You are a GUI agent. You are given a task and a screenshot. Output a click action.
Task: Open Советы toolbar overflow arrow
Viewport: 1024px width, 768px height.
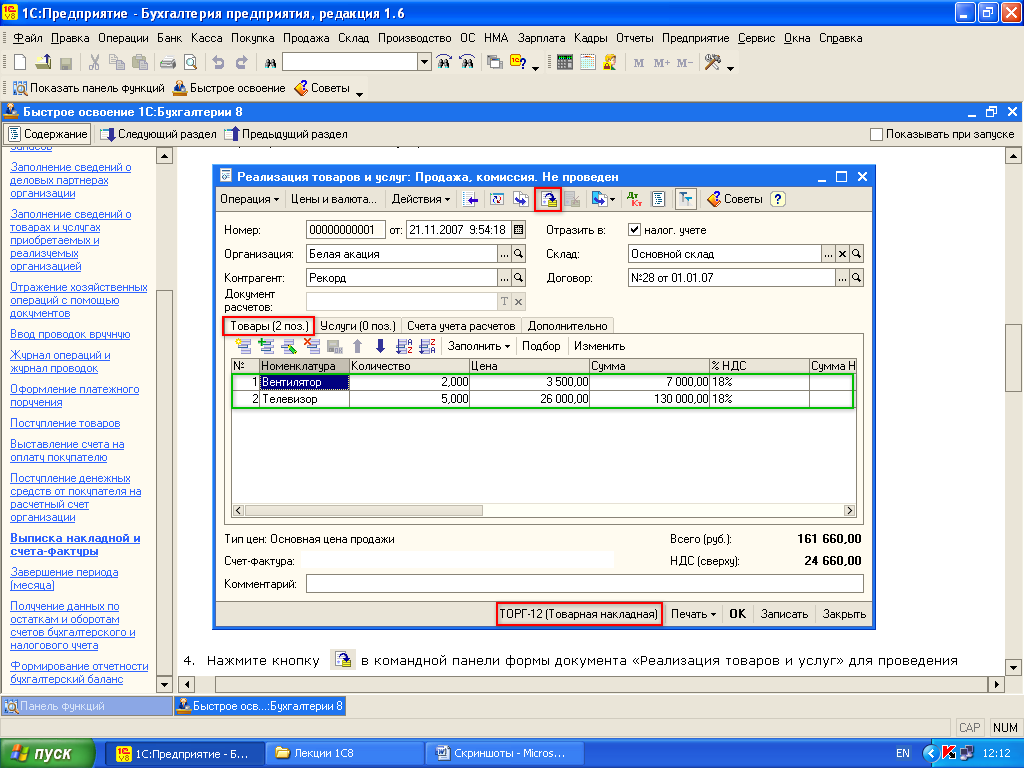pos(359,94)
